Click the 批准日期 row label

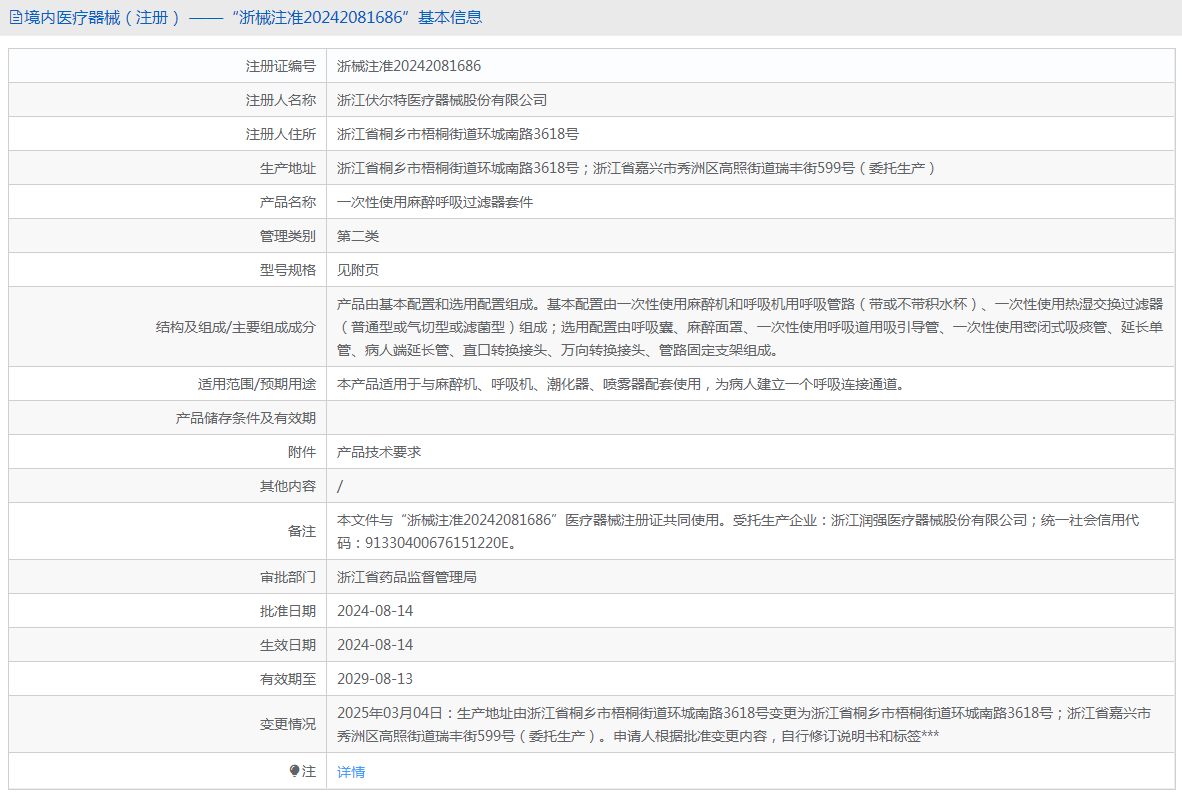[x=288, y=611]
